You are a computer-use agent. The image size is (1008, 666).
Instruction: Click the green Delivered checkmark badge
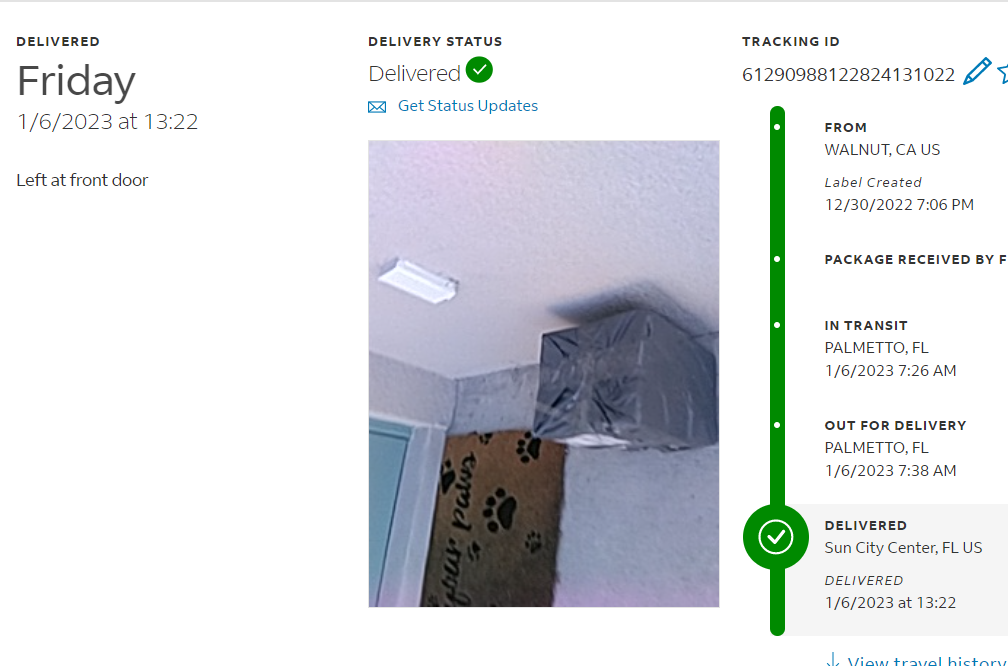click(x=479, y=69)
